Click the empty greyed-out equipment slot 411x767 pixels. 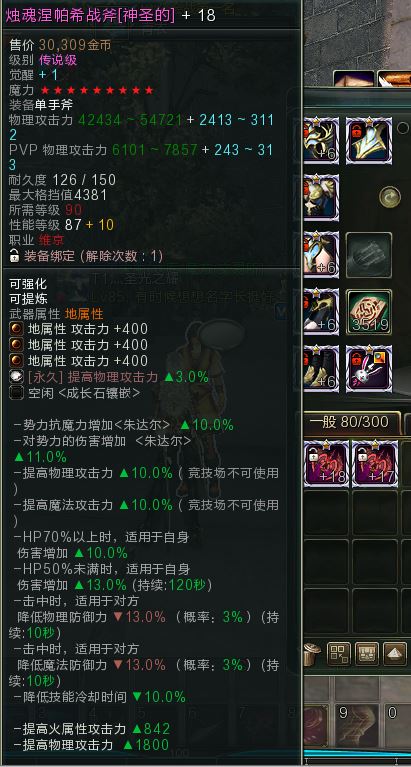[x=369, y=255]
